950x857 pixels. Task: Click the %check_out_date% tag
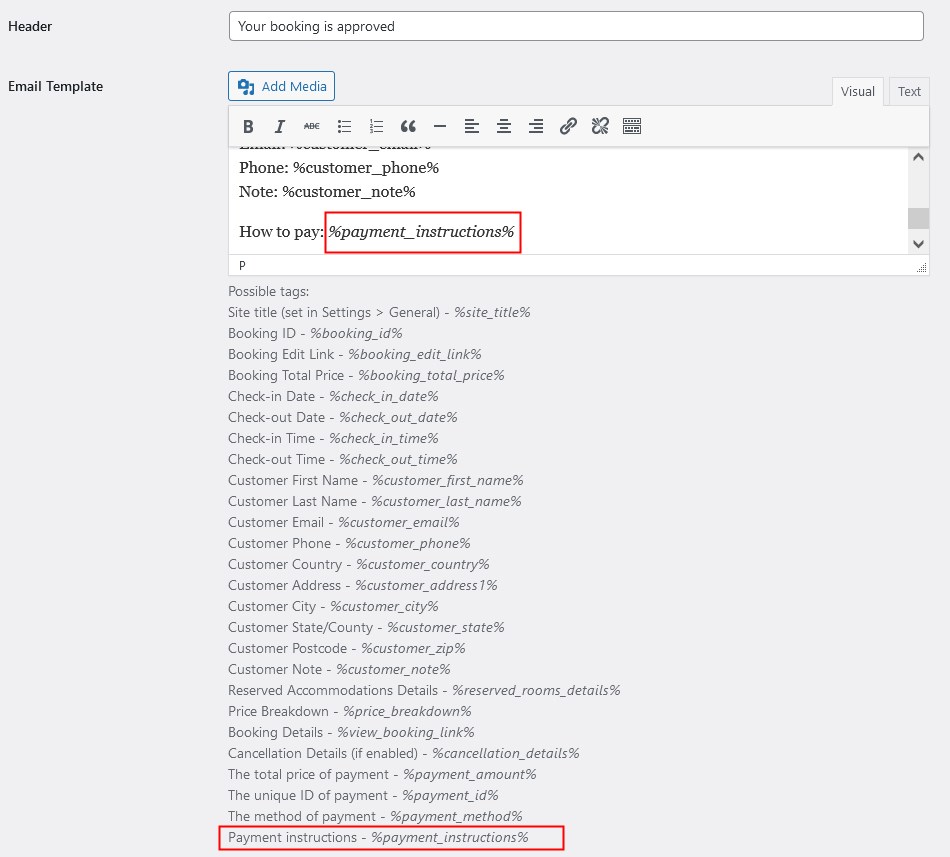pyautogui.click(x=398, y=417)
